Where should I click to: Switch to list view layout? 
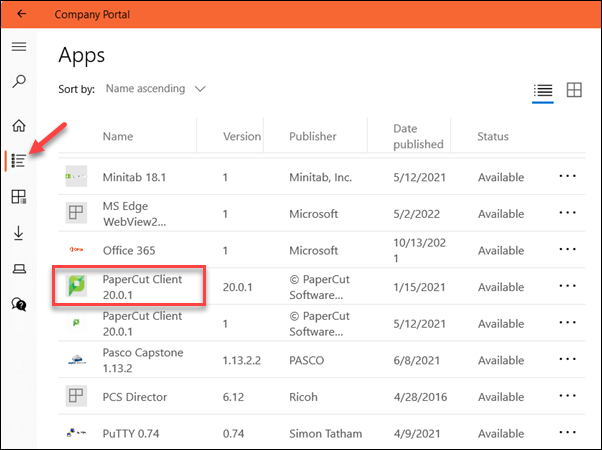point(543,91)
